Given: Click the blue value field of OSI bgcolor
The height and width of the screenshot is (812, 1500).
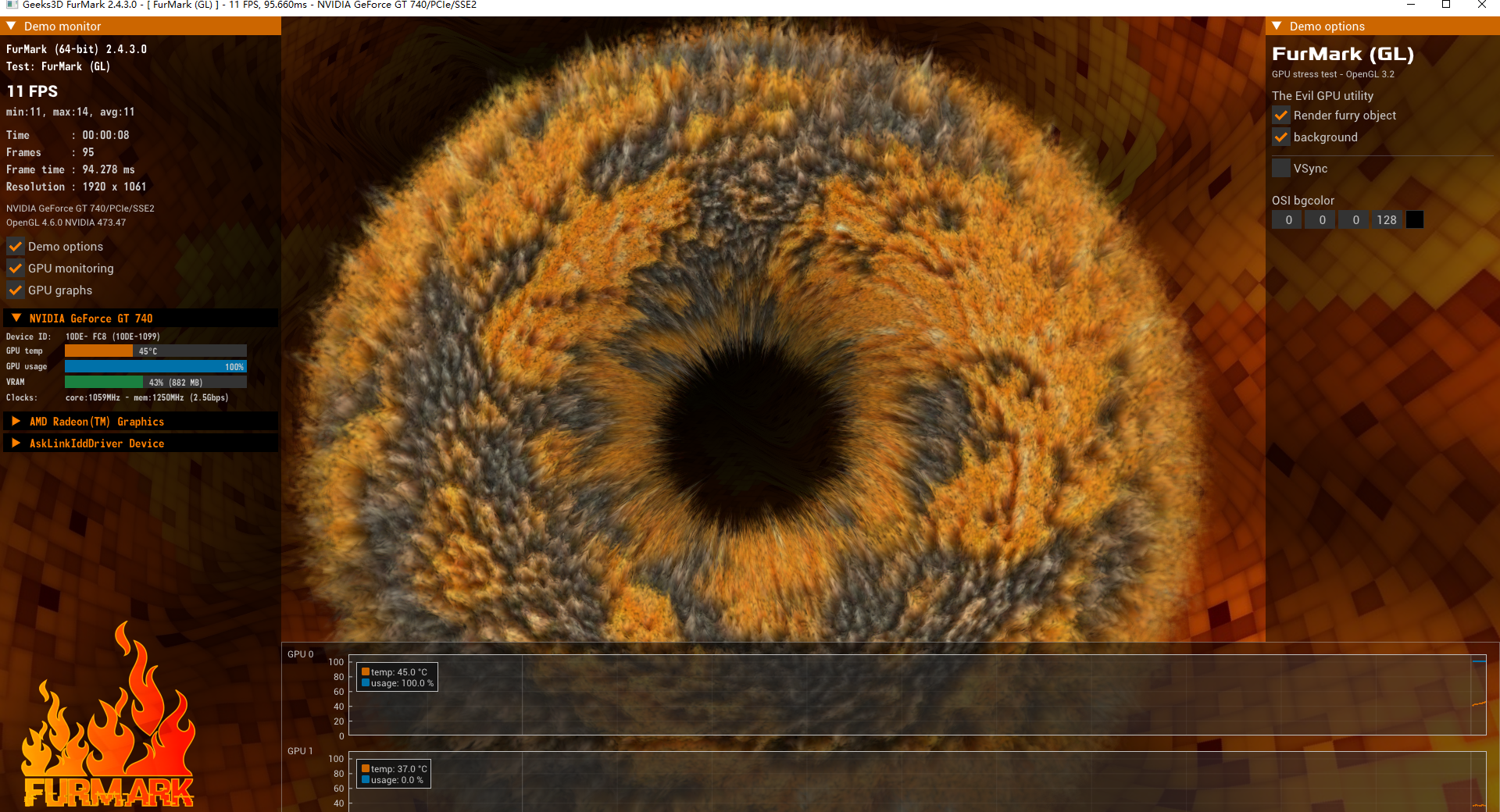Looking at the screenshot, I should click(x=1355, y=220).
